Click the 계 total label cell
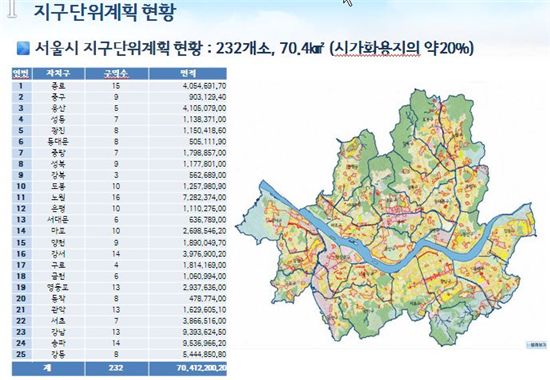This screenshot has width=550, height=380. point(48,368)
